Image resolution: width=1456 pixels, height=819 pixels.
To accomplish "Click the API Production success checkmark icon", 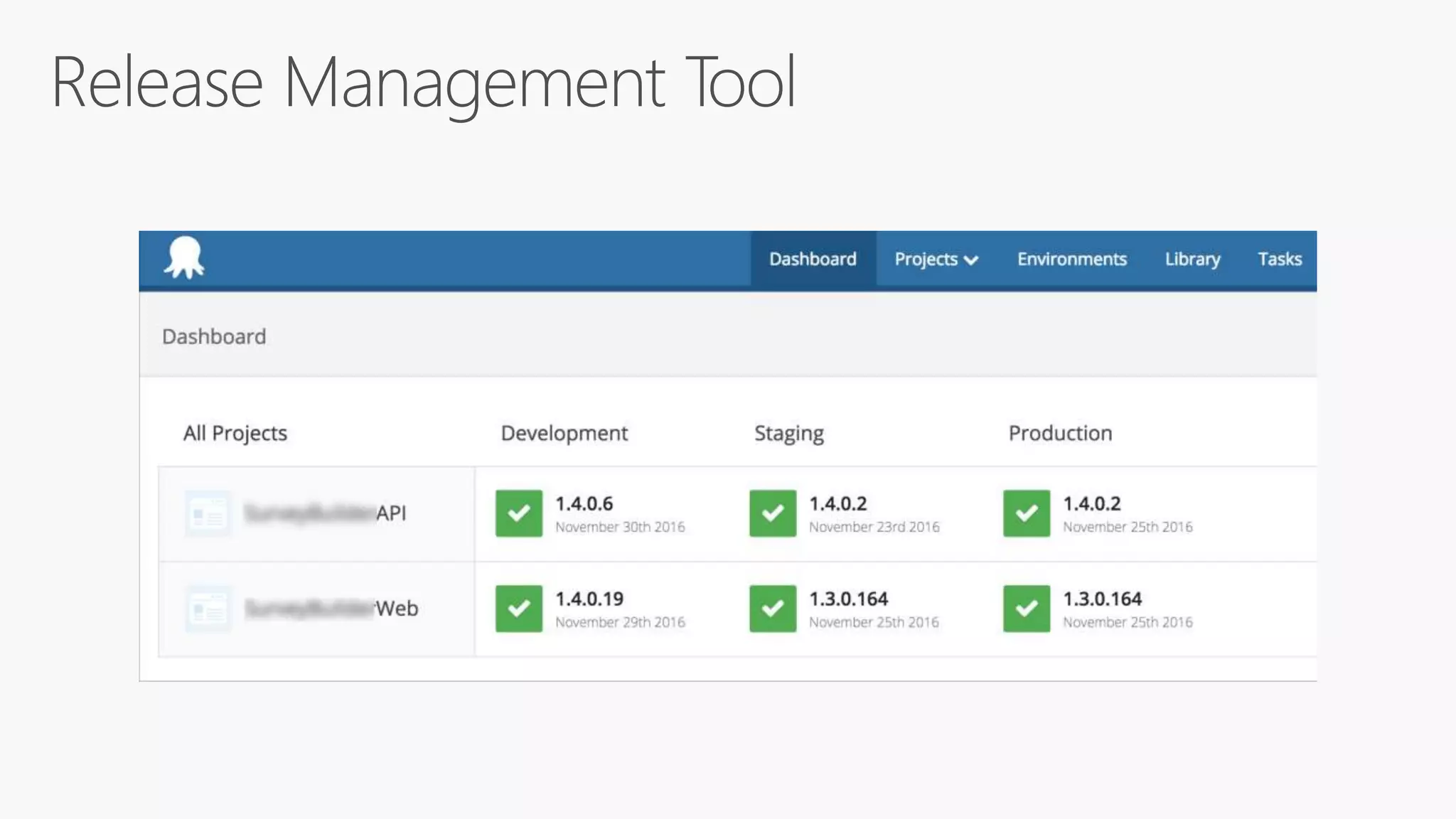I will [1027, 513].
